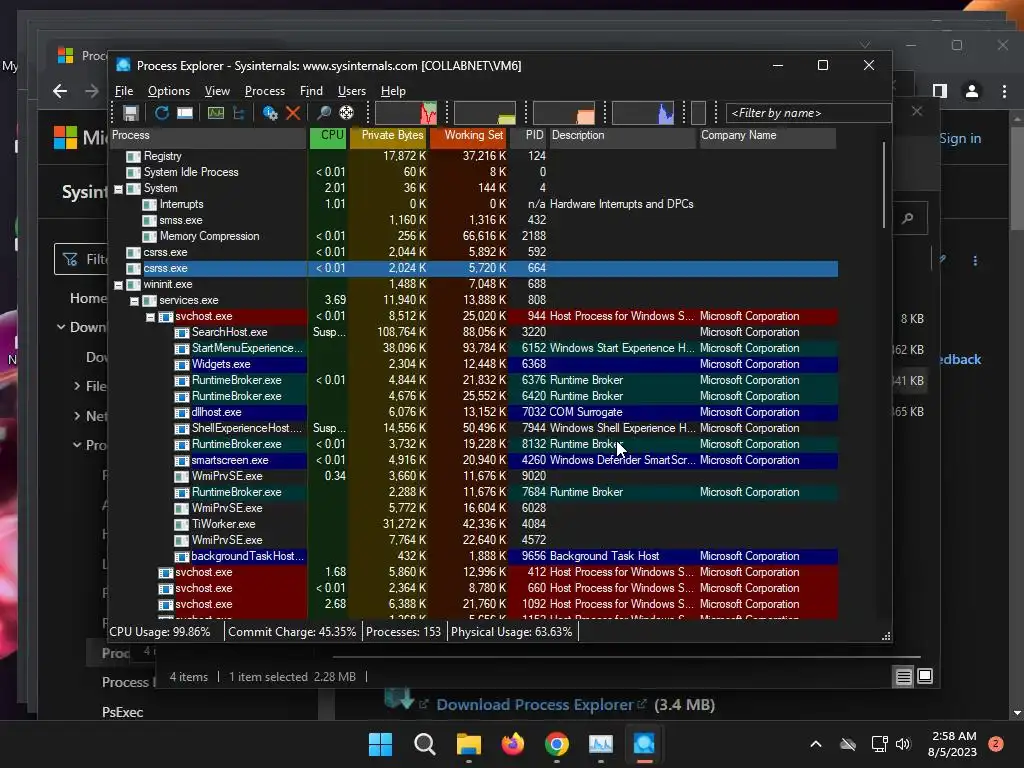Open the Options menu
The width and height of the screenshot is (1024, 768).
(x=168, y=91)
